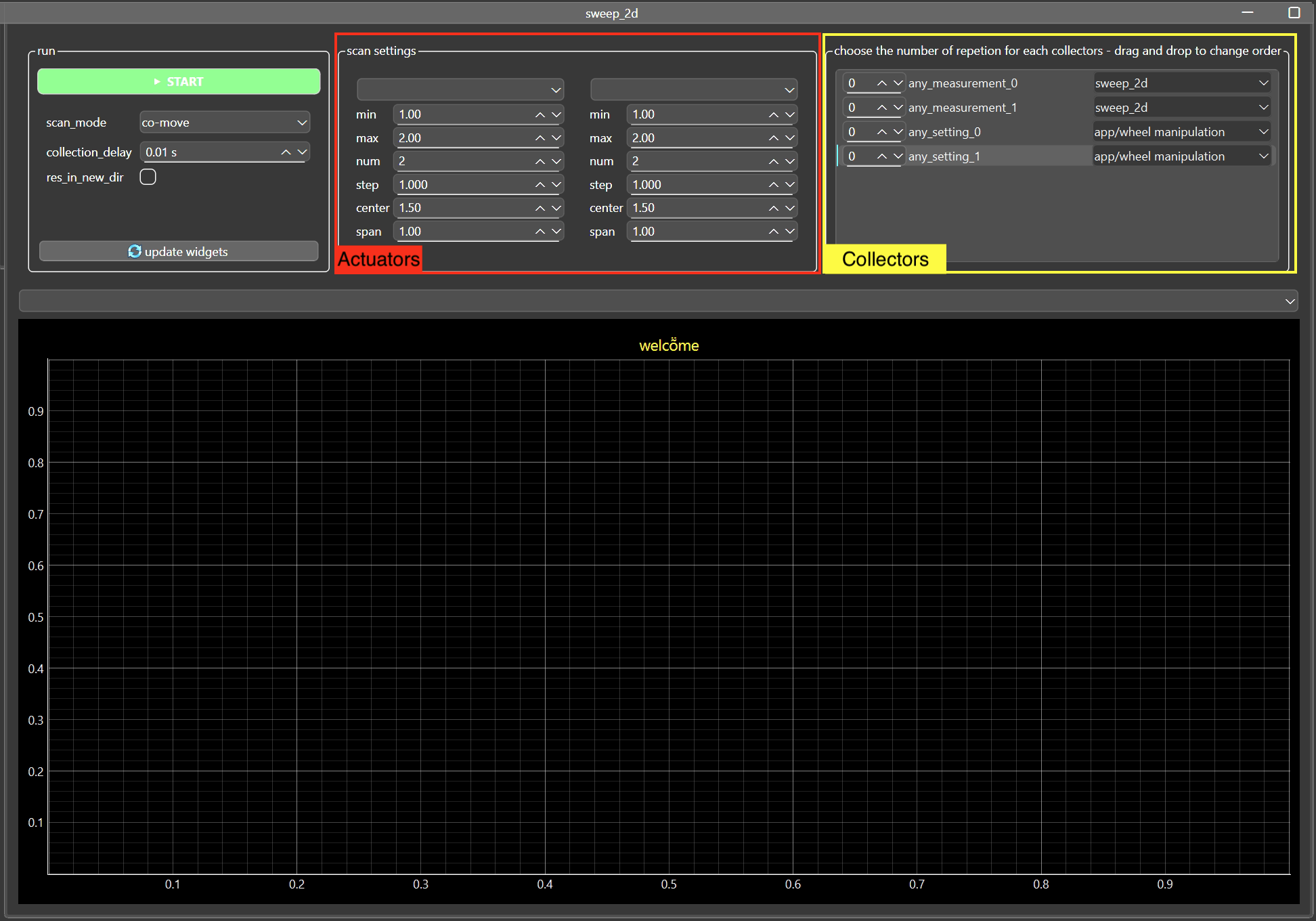Enable the res_in_new_dir checkbox

click(x=148, y=177)
